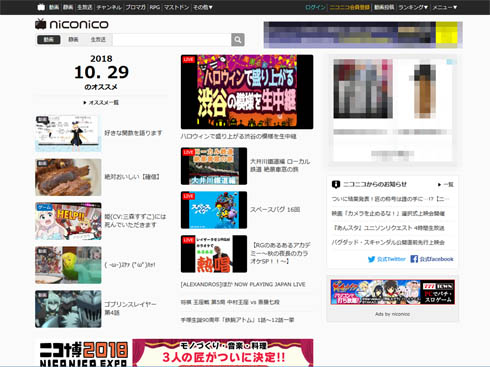Image resolution: width=490 pixels, height=367 pixels.
Task: Open the 3人の匠がついに決定 banner
Action: [223, 353]
